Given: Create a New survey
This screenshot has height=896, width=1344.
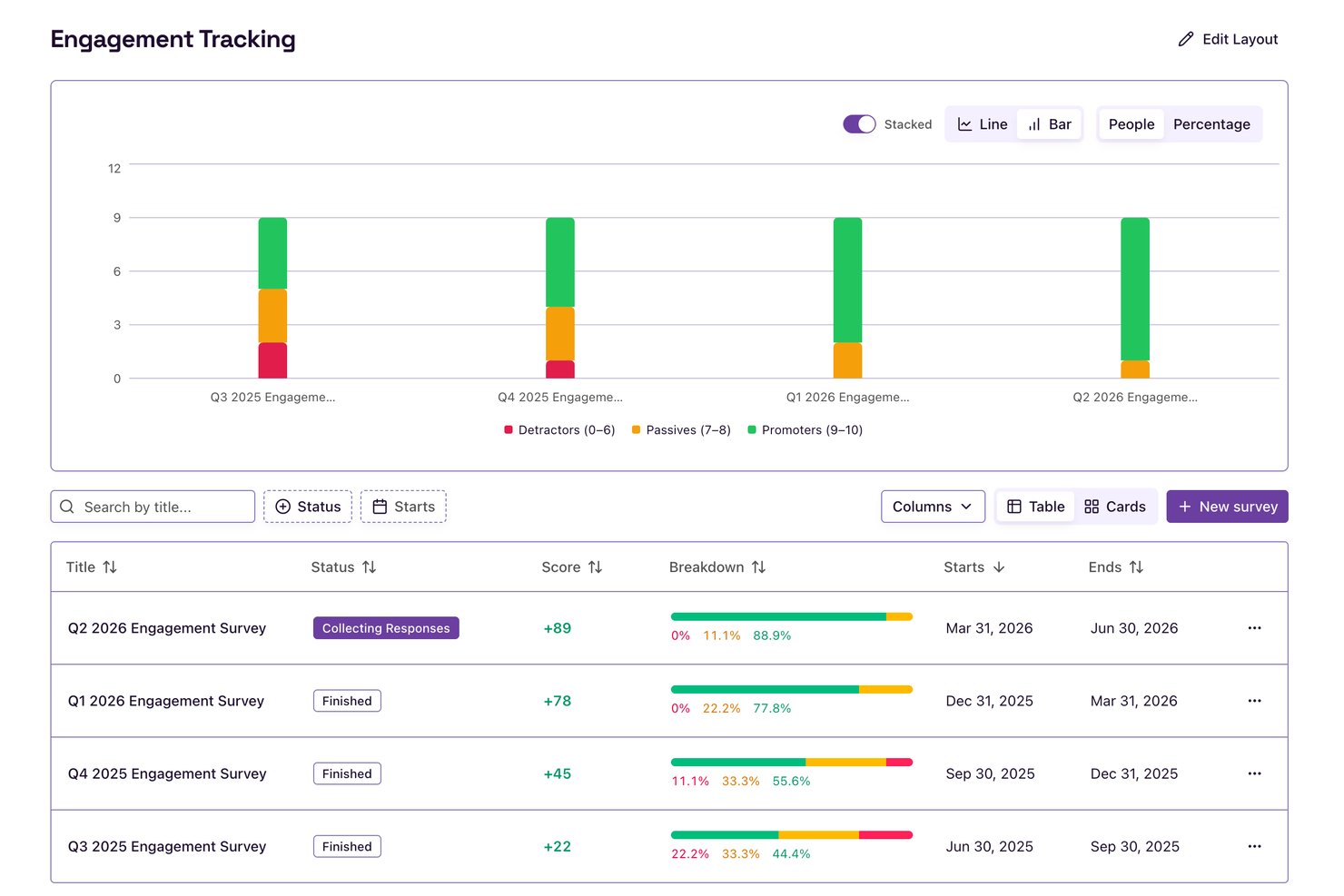Looking at the screenshot, I should coord(1227,507).
